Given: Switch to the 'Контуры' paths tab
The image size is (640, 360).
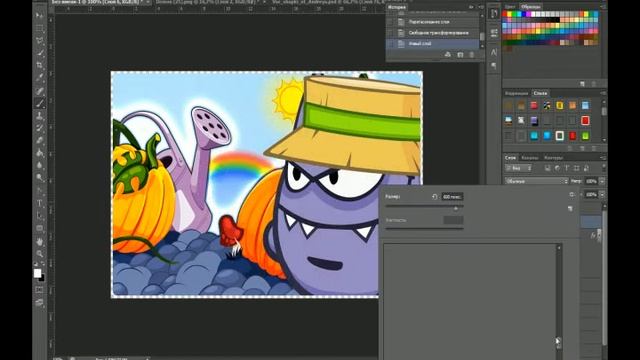Looking at the screenshot, I should (x=553, y=158).
